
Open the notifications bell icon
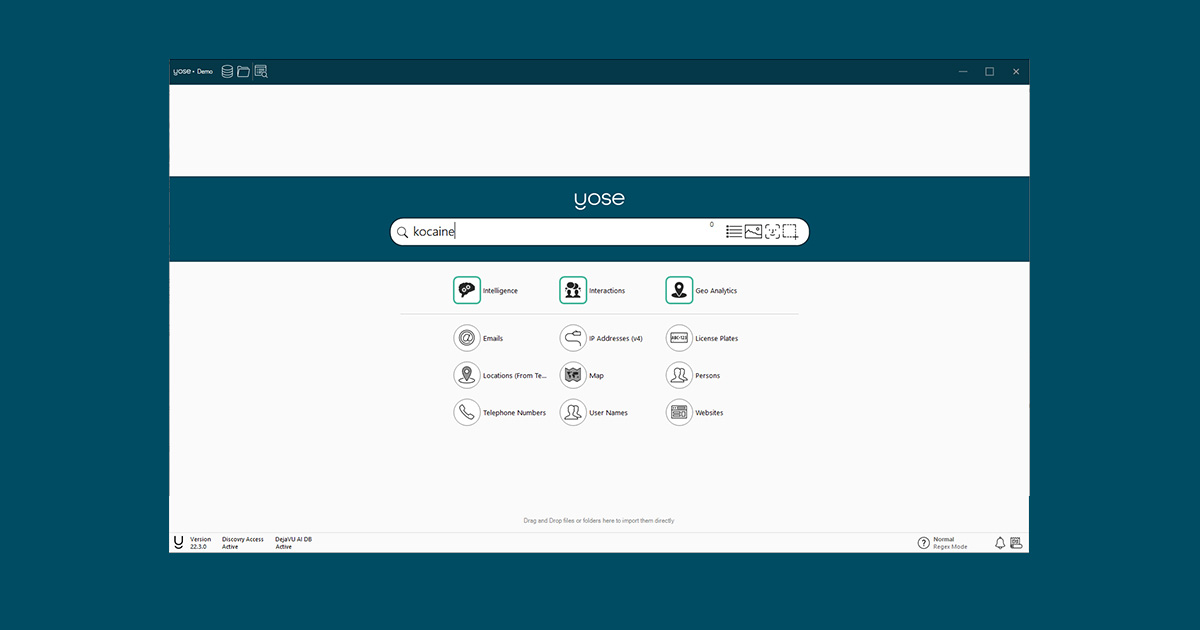click(x=1000, y=543)
